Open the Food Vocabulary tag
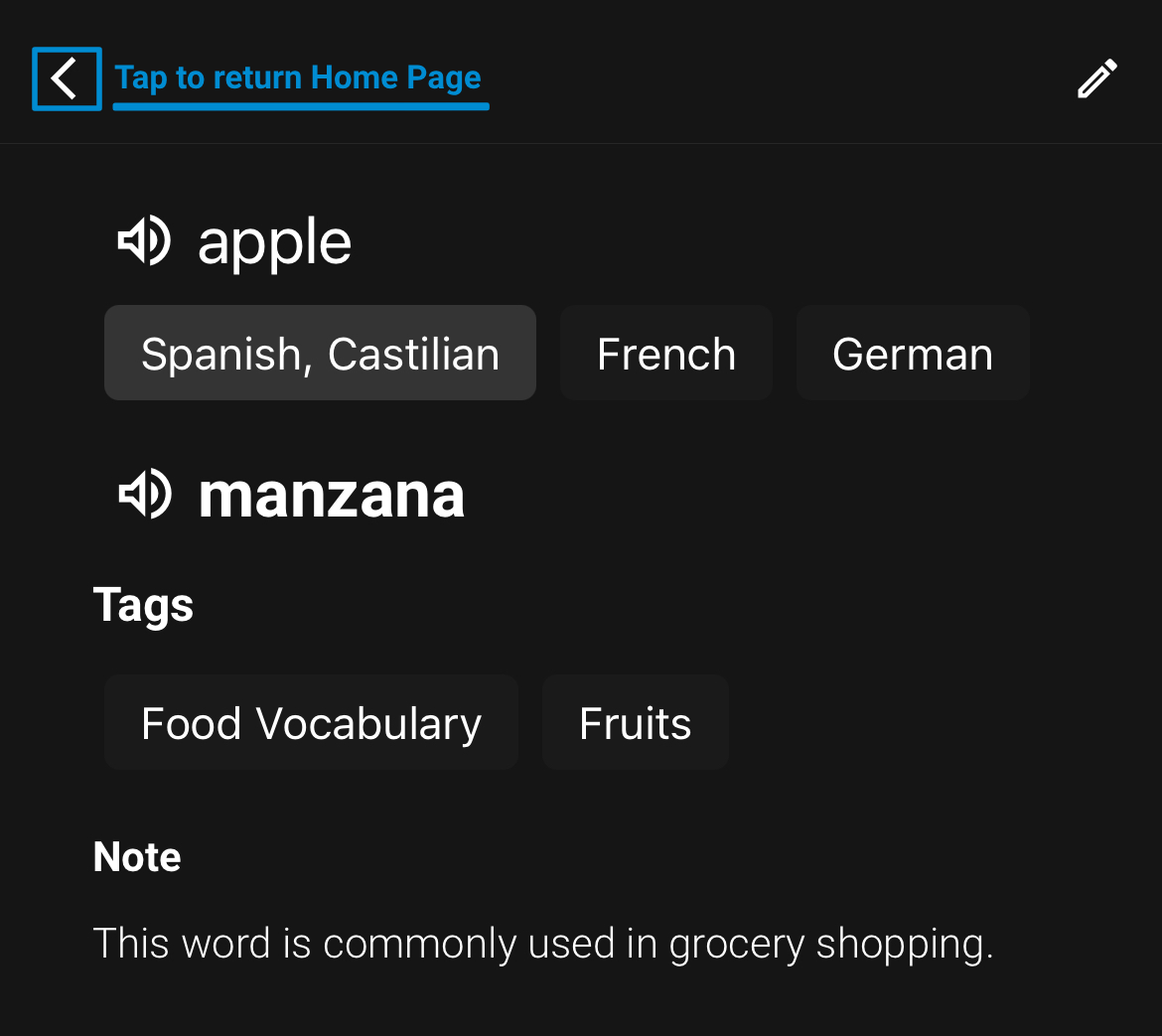The image size is (1162, 1036). click(x=311, y=723)
